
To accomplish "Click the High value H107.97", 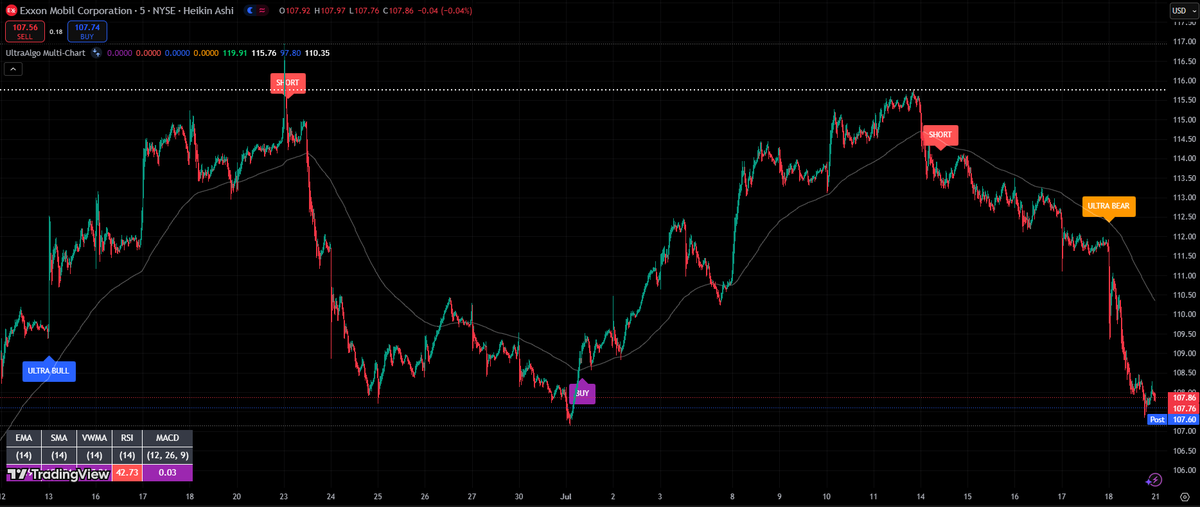I will [330, 10].
